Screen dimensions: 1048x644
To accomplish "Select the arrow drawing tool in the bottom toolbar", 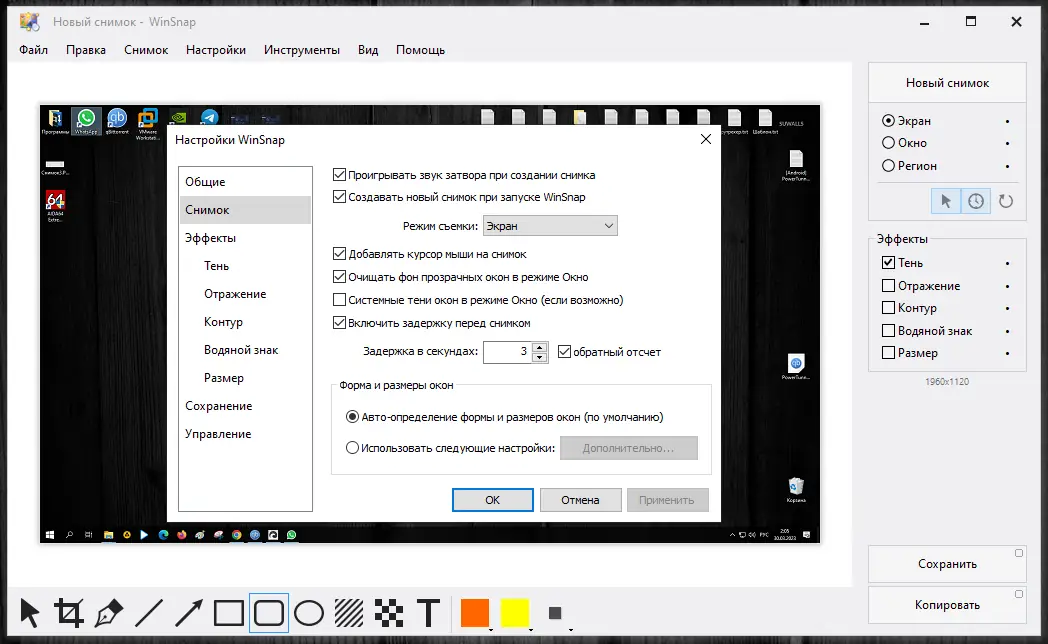I will click(x=188, y=612).
